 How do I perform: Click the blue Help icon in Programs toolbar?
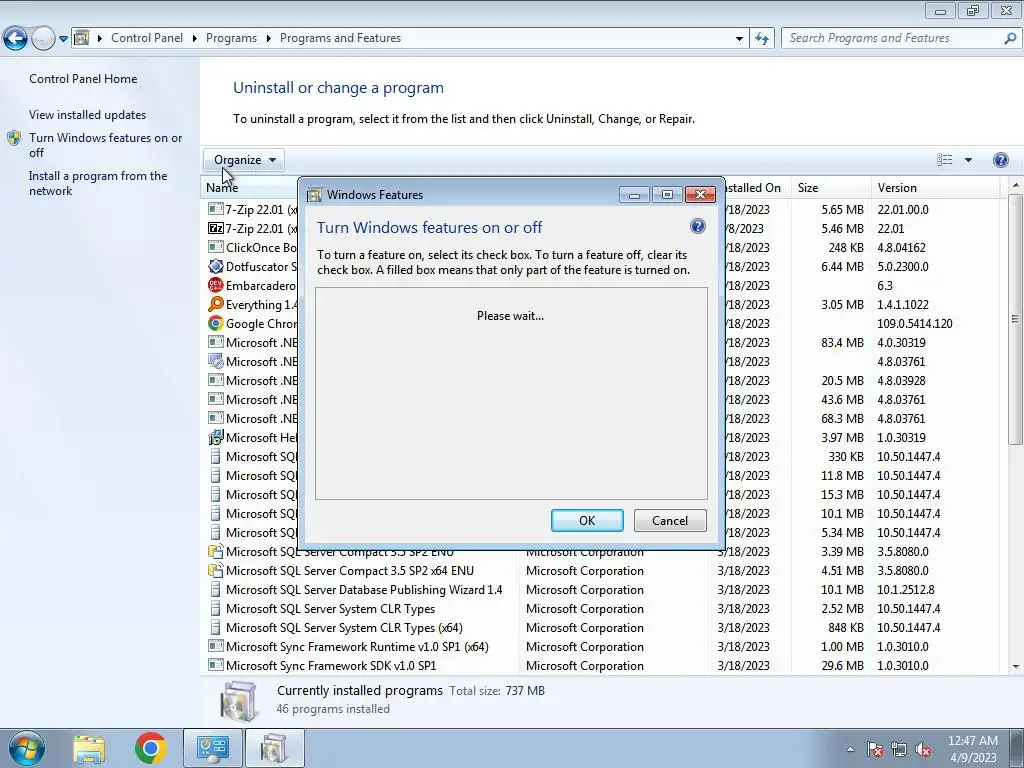point(1000,160)
